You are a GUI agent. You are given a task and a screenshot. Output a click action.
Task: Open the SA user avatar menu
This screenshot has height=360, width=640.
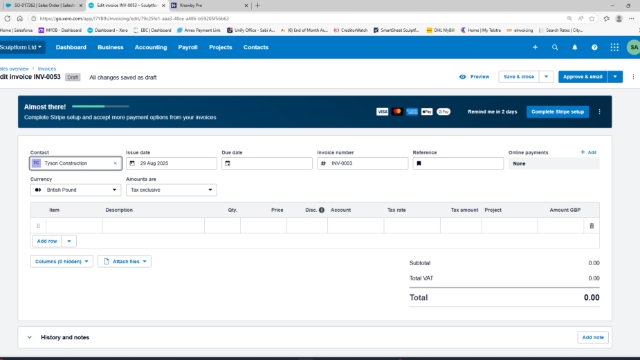point(633,47)
